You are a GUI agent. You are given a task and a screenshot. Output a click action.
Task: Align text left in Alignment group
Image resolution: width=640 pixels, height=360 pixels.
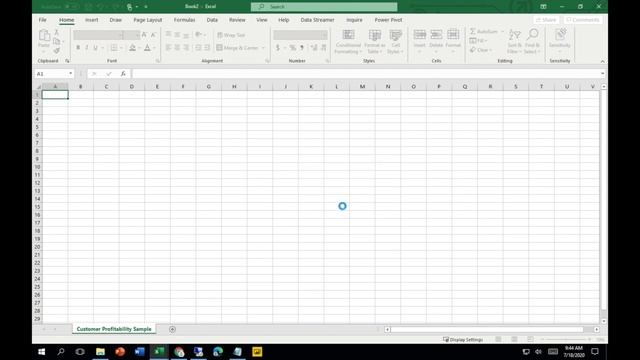[x=168, y=48]
